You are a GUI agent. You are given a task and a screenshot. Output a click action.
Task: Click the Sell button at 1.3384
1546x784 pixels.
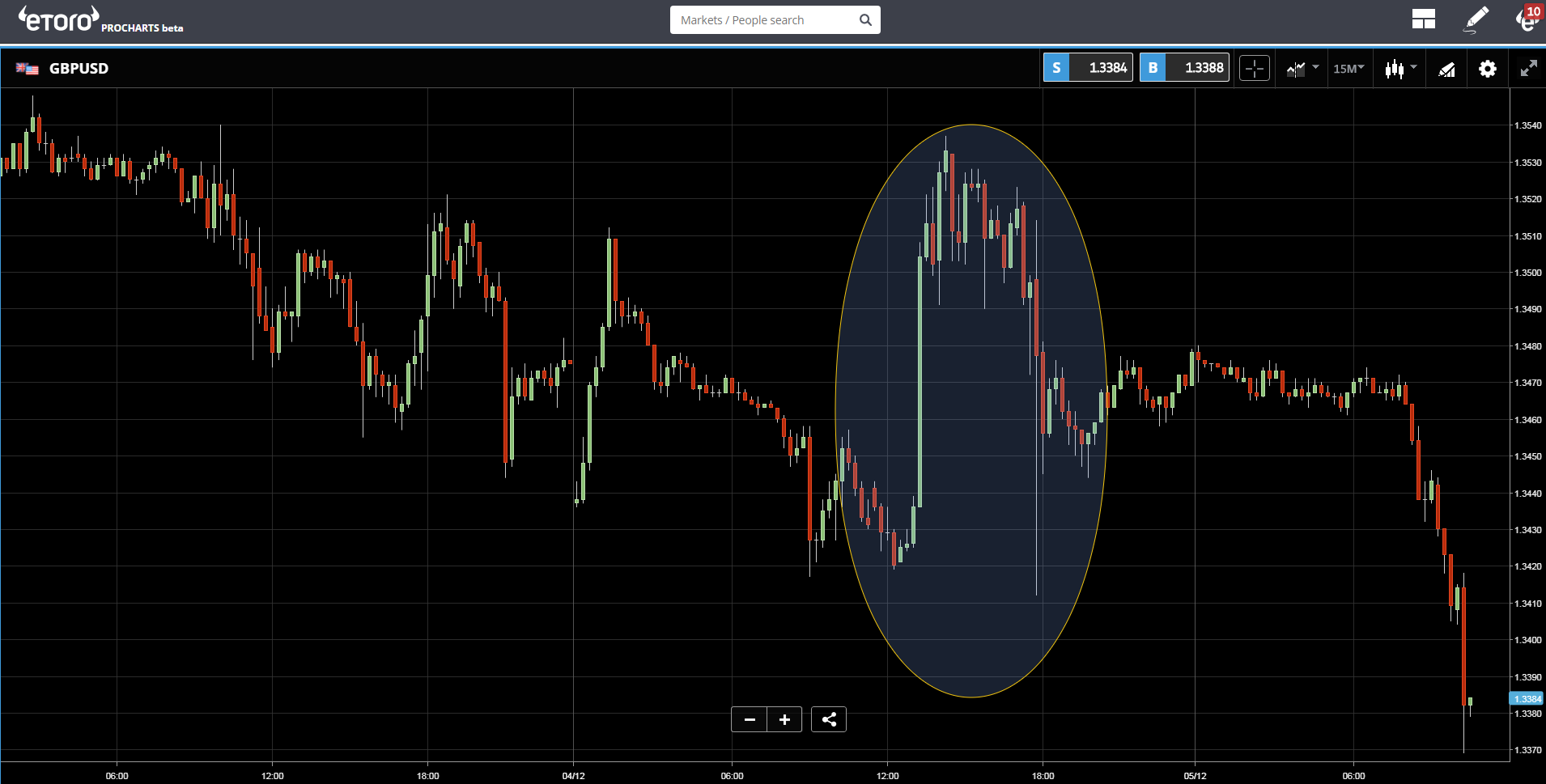[1088, 68]
